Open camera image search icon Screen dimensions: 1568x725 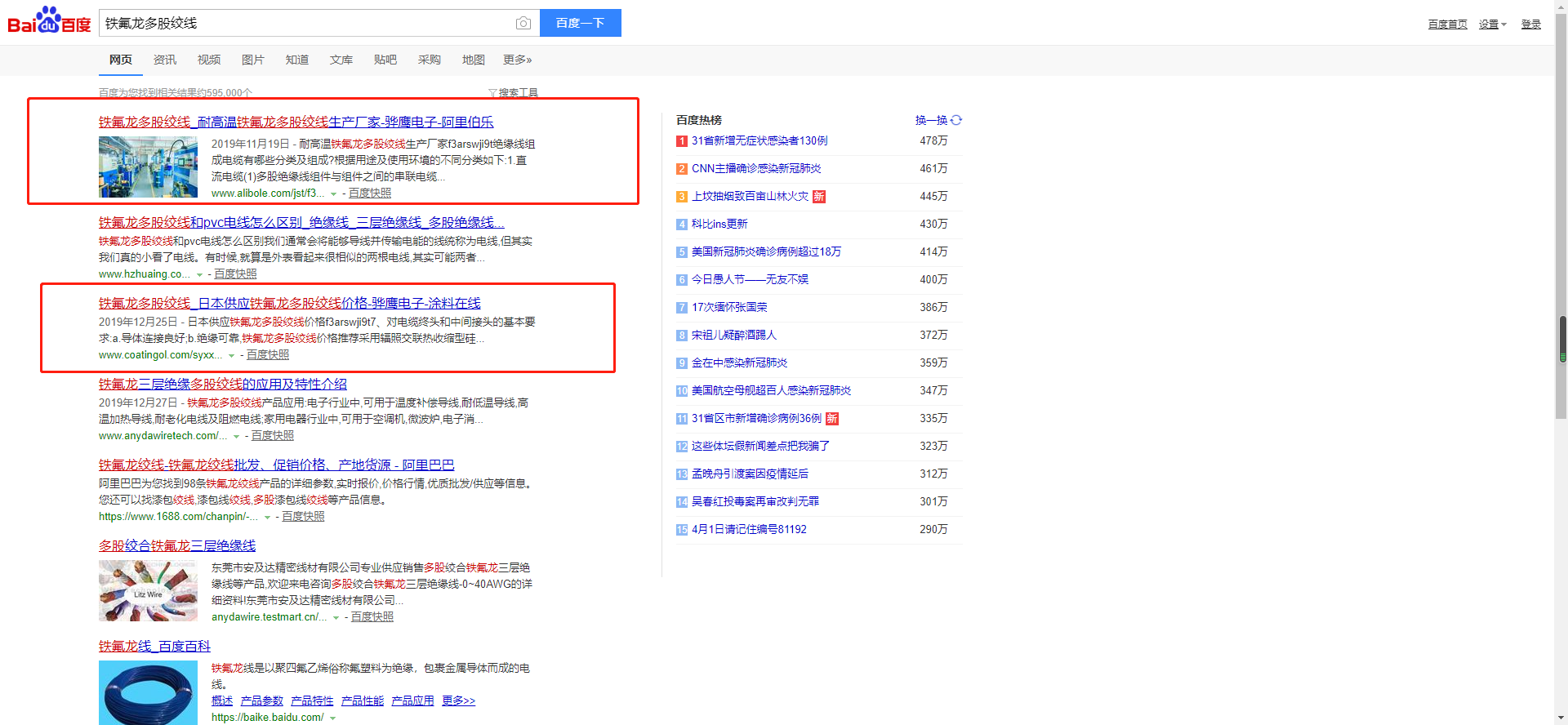point(523,23)
